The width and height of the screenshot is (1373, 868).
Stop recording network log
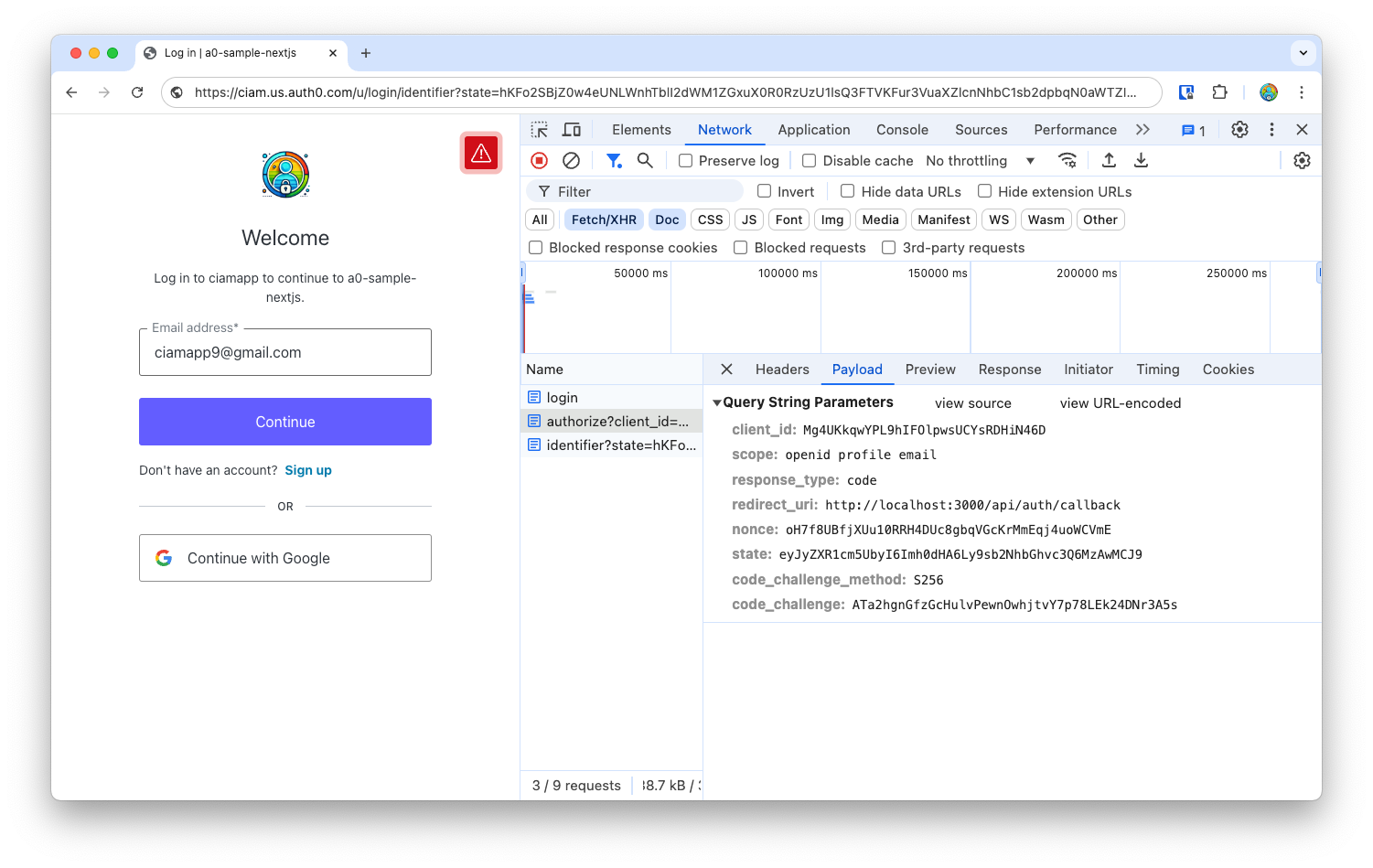pos(540,161)
